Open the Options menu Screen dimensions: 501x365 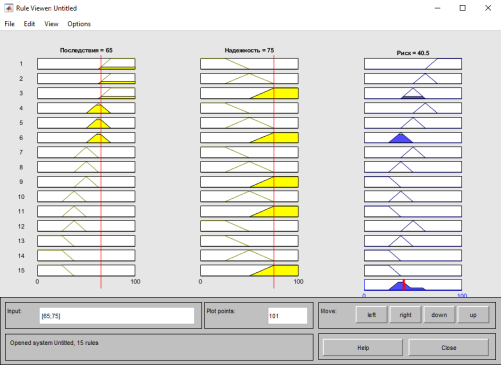pos(79,24)
